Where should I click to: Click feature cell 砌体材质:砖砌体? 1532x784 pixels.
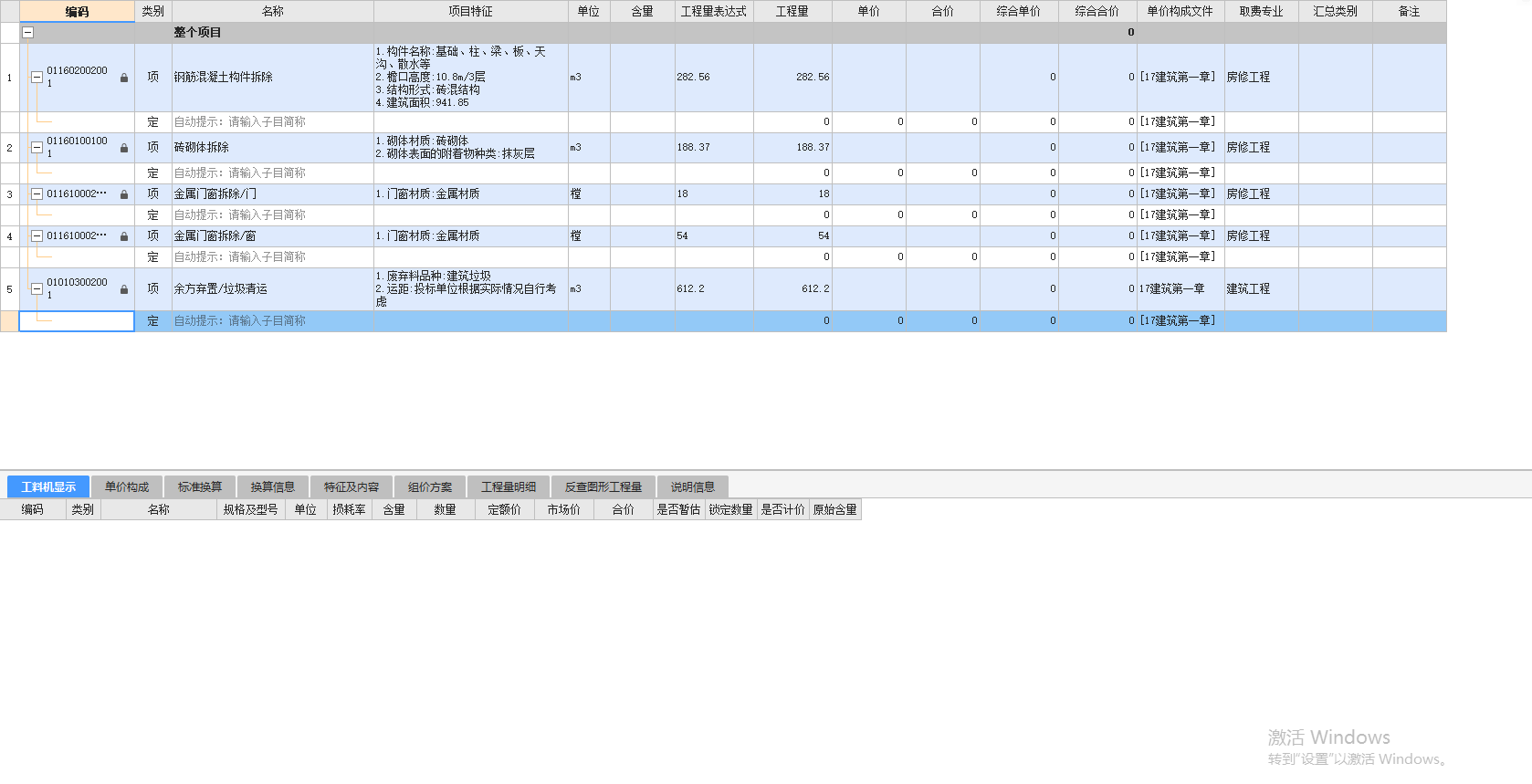tap(470, 147)
